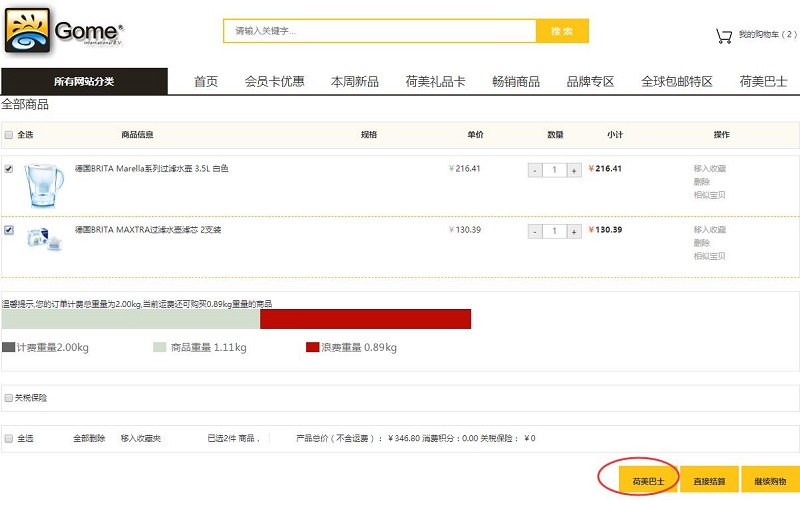
Task: Click the Gome logo
Action: 63,31
